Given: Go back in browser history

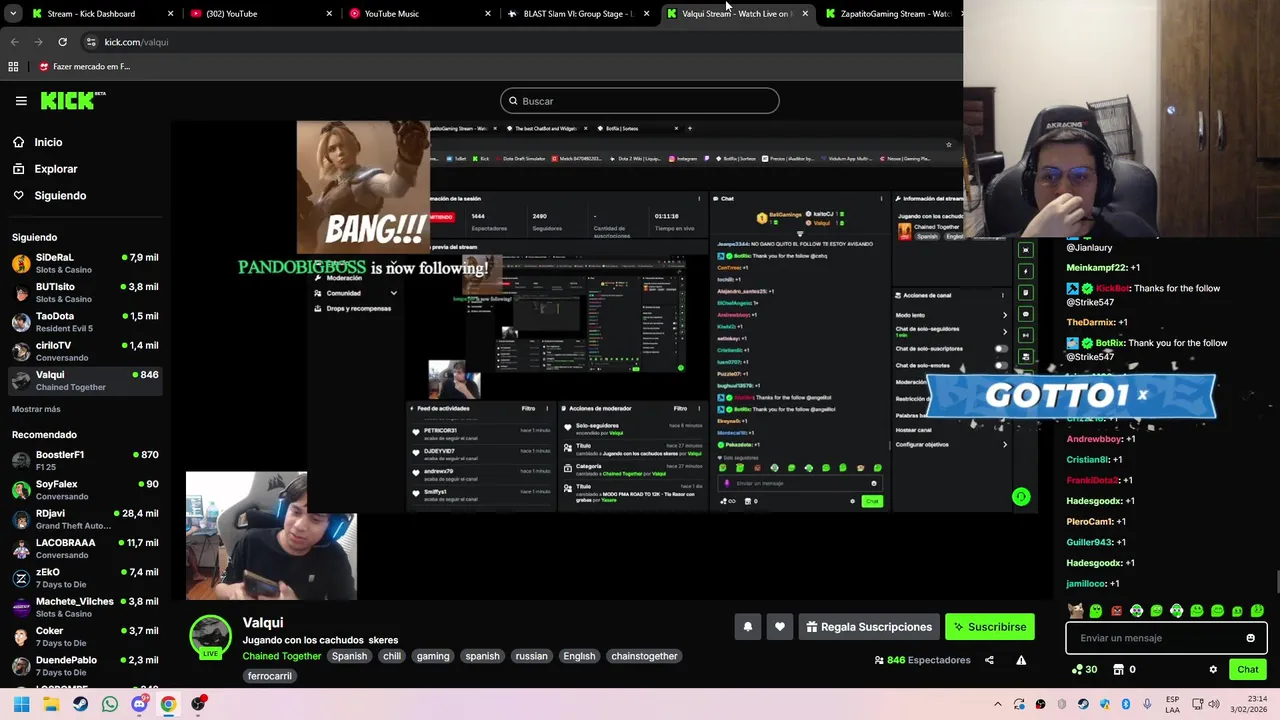Looking at the screenshot, I should pyautogui.click(x=14, y=42).
